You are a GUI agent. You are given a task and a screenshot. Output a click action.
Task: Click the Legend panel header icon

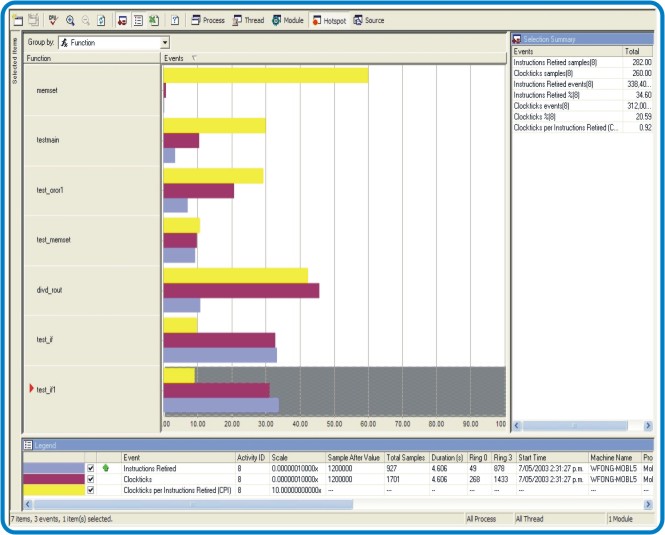[28, 445]
